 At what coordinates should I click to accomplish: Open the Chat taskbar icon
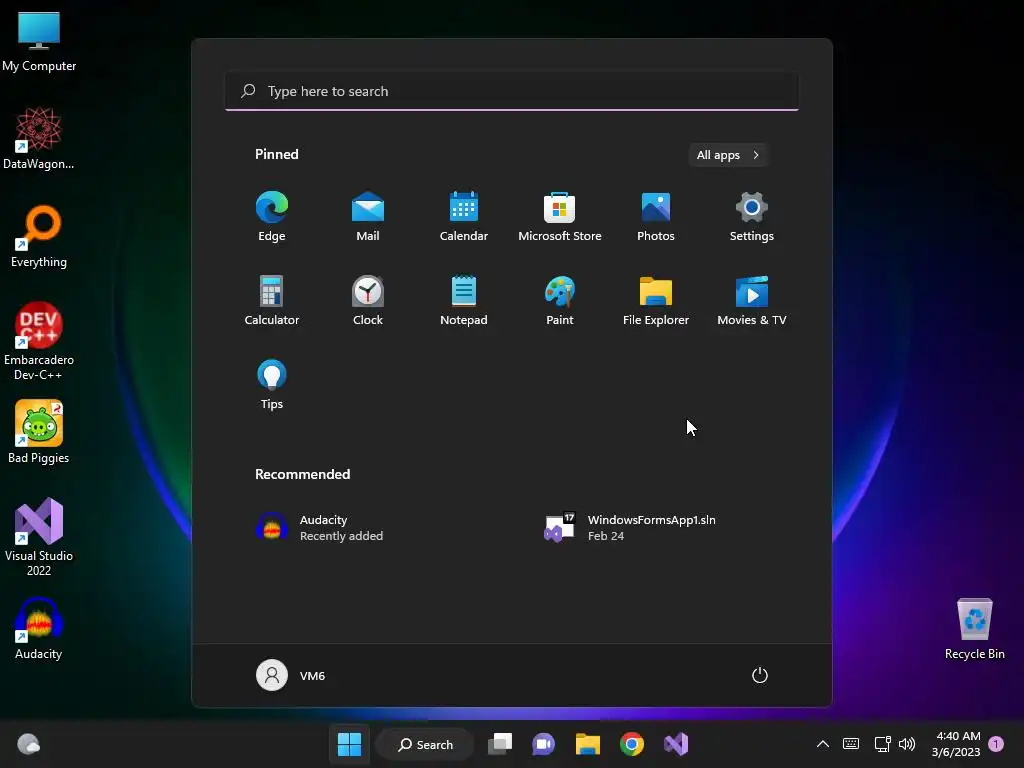[x=543, y=744]
